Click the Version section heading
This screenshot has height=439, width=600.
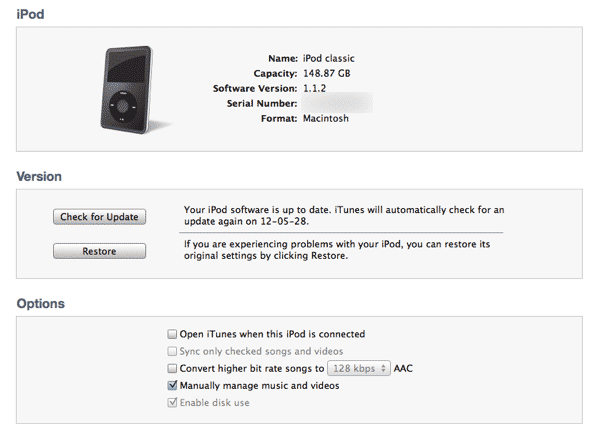40,176
